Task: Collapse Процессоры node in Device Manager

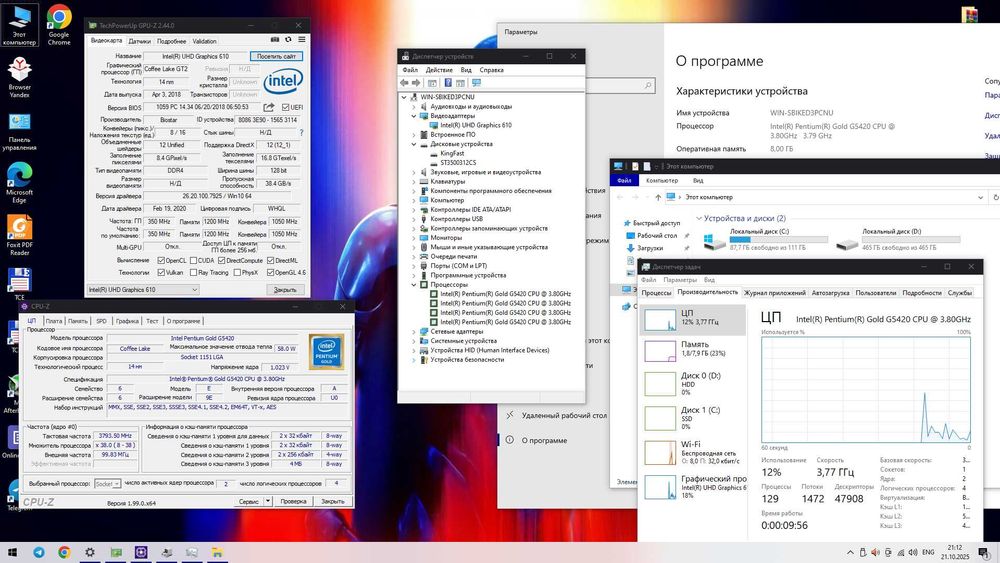Action: pos(414,284)
